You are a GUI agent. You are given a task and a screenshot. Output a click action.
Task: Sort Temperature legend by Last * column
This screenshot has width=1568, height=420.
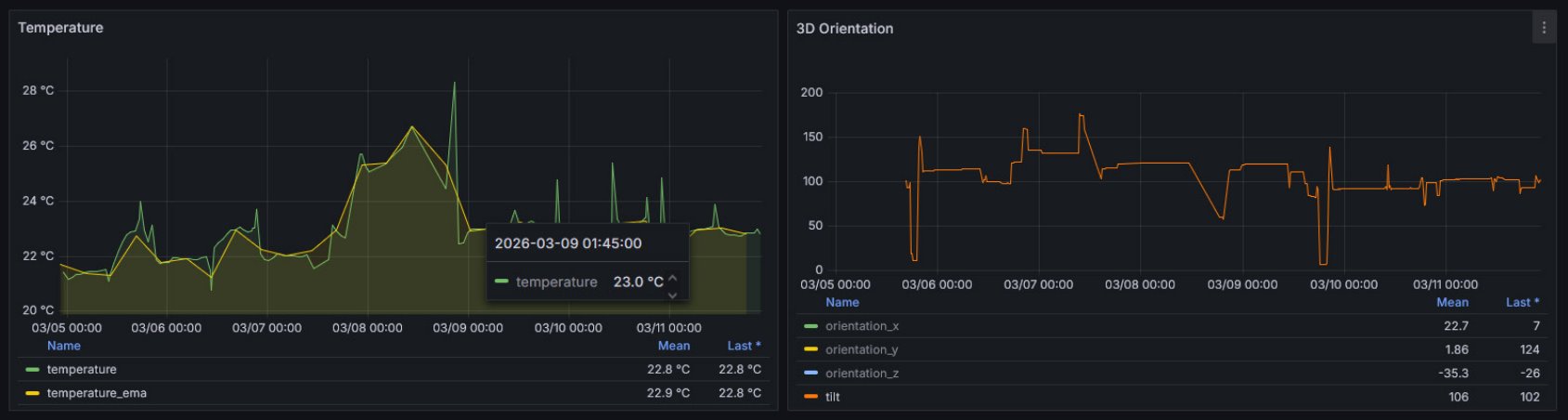744,346
